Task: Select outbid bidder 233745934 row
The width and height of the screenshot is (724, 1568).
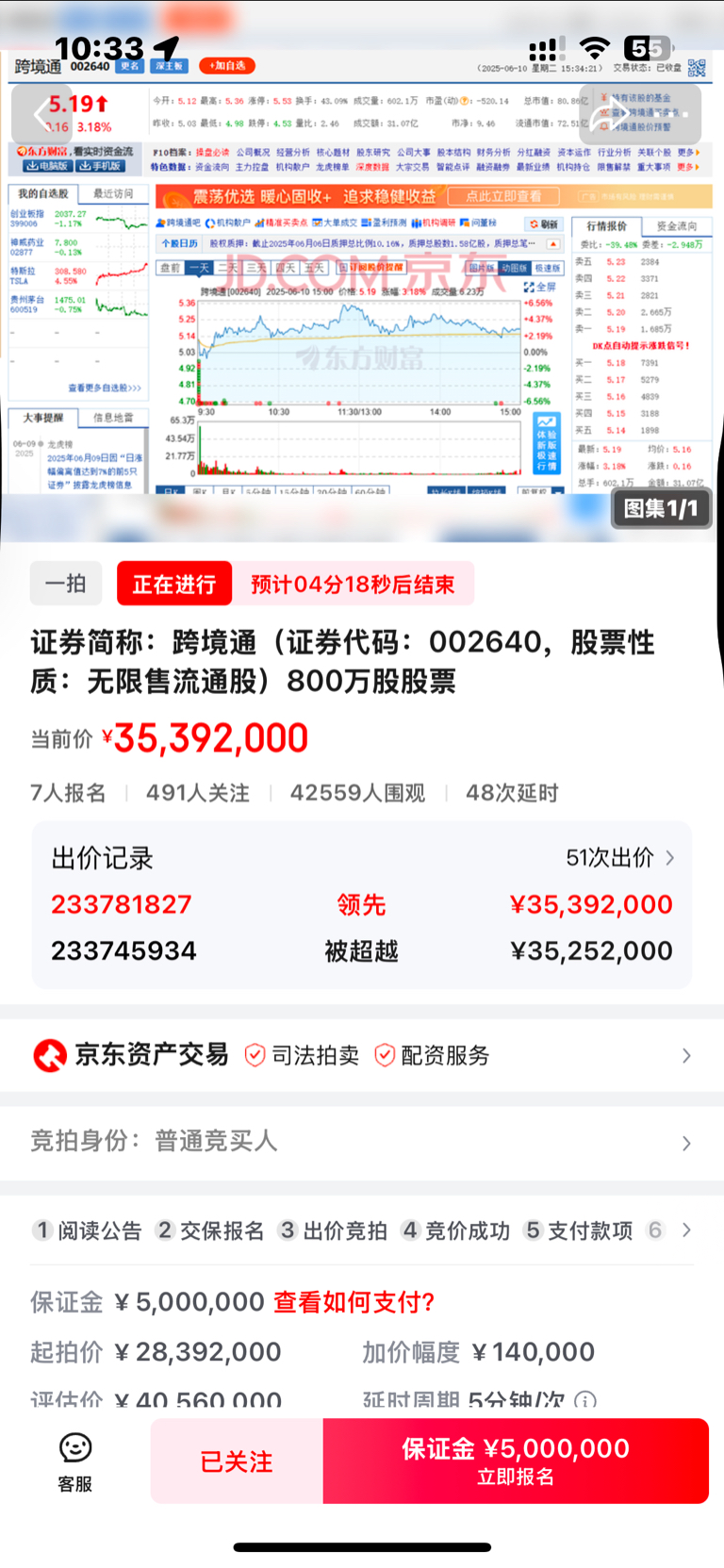Action: pyautogui.click(x=362, y=950)
